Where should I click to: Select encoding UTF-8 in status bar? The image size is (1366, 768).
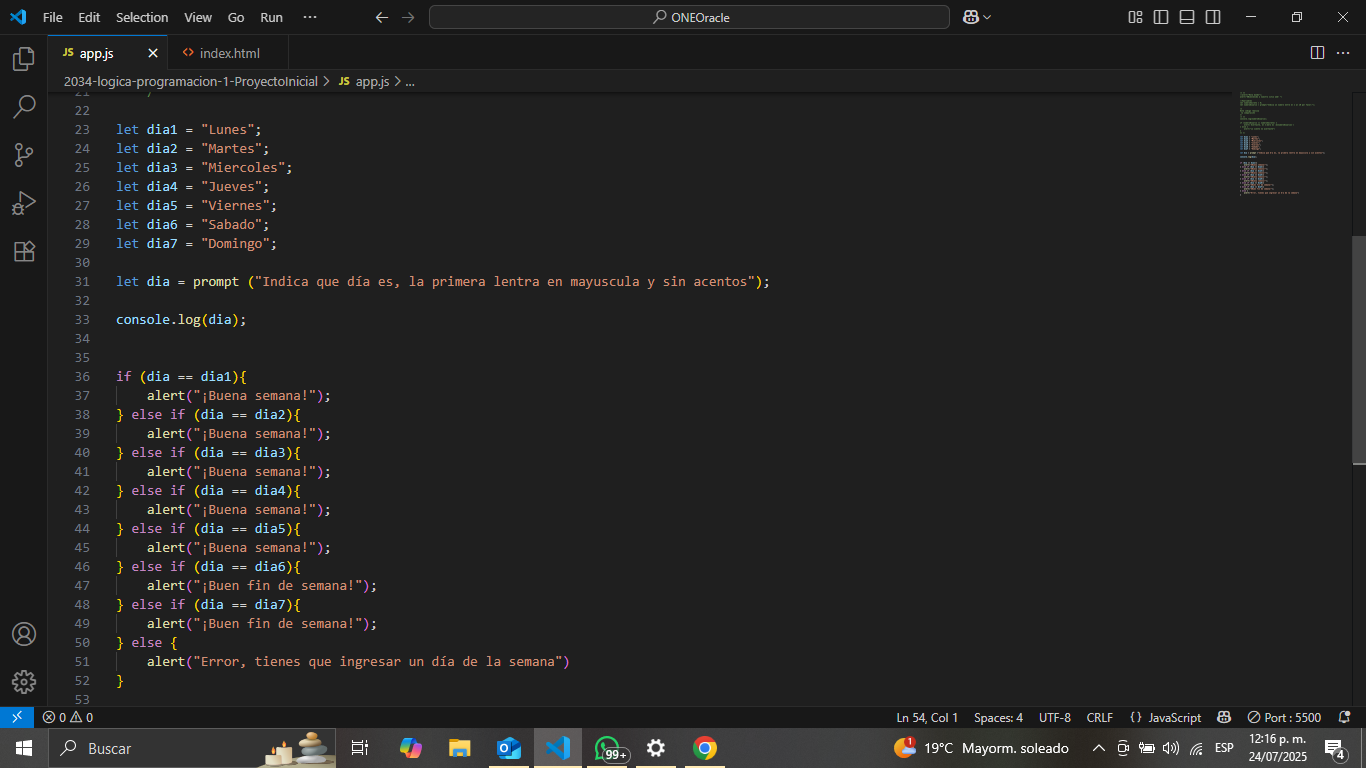pyautogui.click(x=1054, y=717)
